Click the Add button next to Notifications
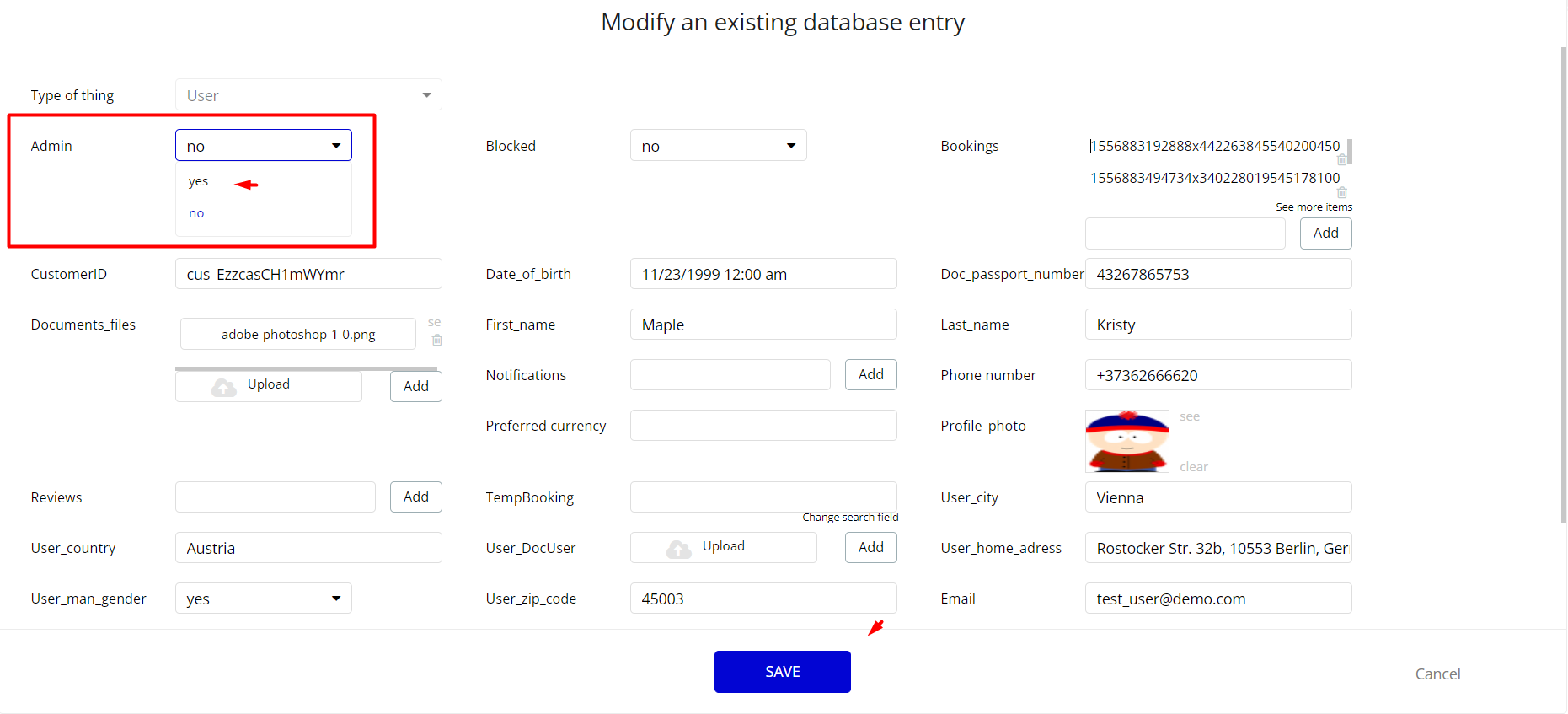Viewport: 1568px width, 714px height. 870,375
